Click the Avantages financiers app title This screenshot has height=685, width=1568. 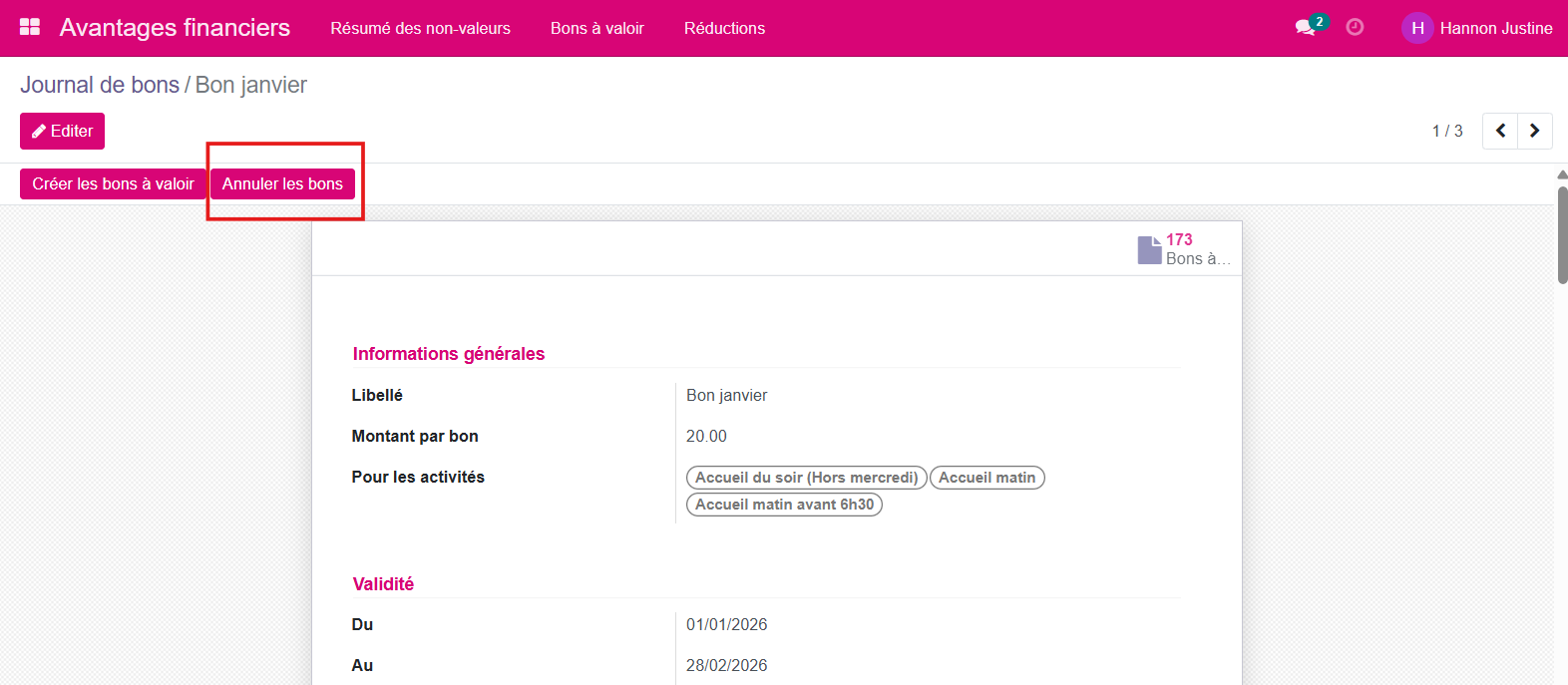pyautogui.click(x=175, y=28)
